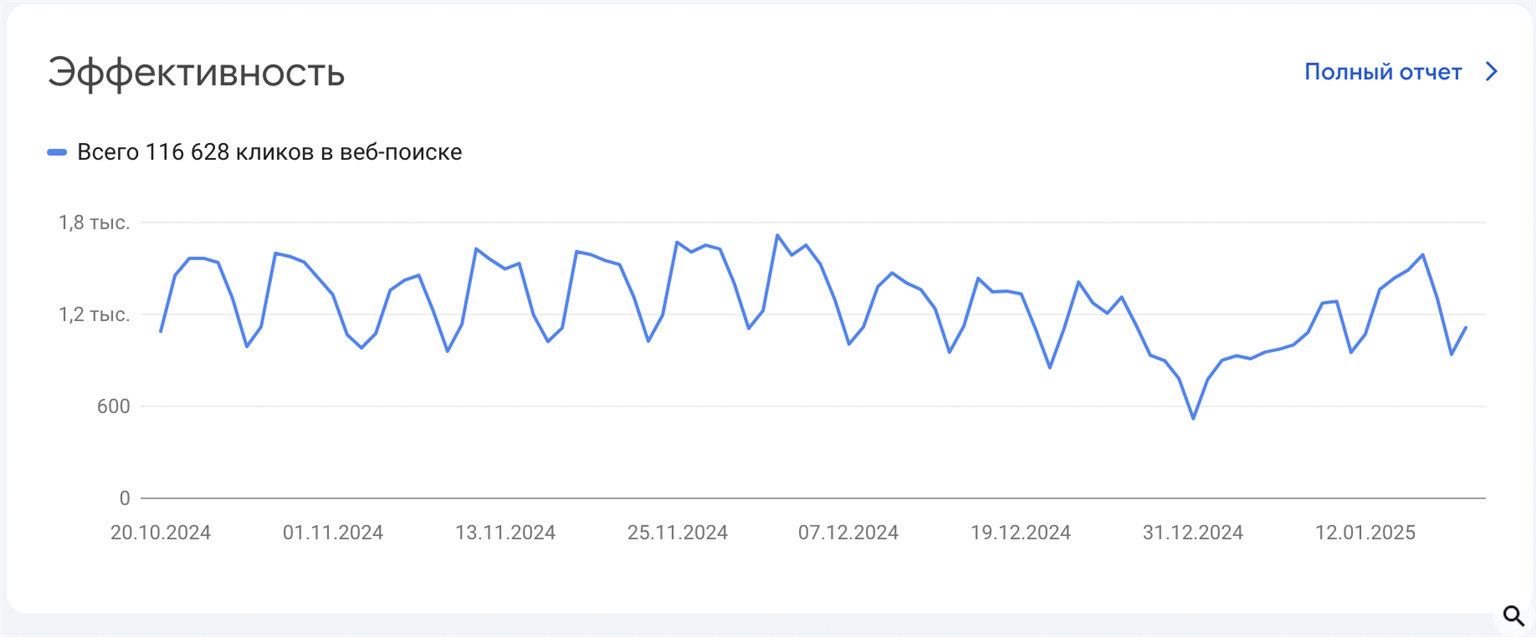Select the 12.01.2025 axis date
This screenshot has height=637, width=1536.
[x=1365, y=532]
